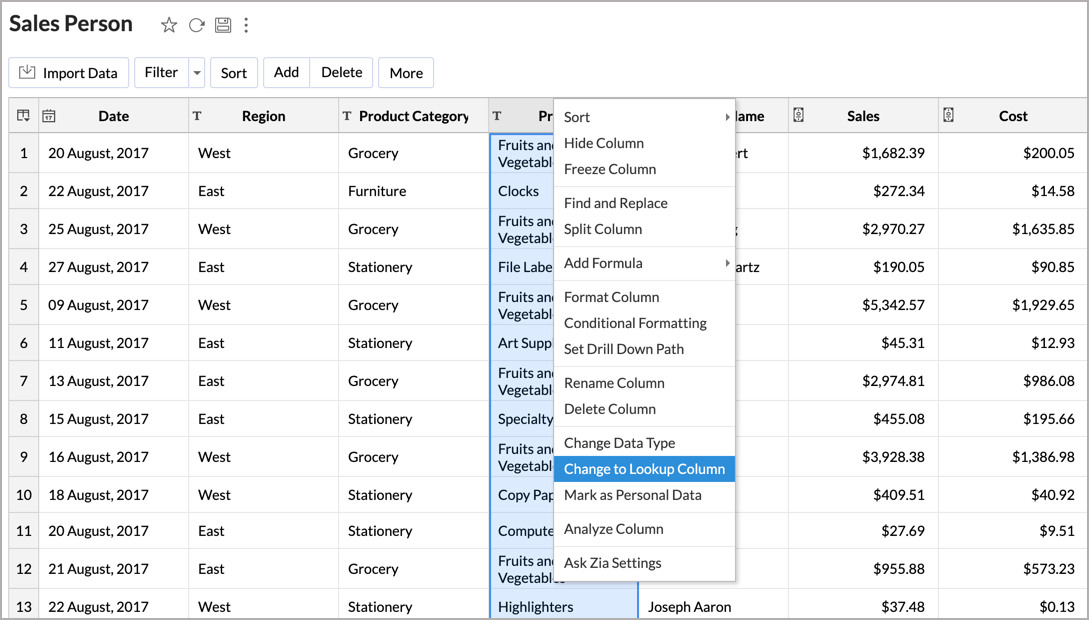Save the table via the save icon

[223, 24]
